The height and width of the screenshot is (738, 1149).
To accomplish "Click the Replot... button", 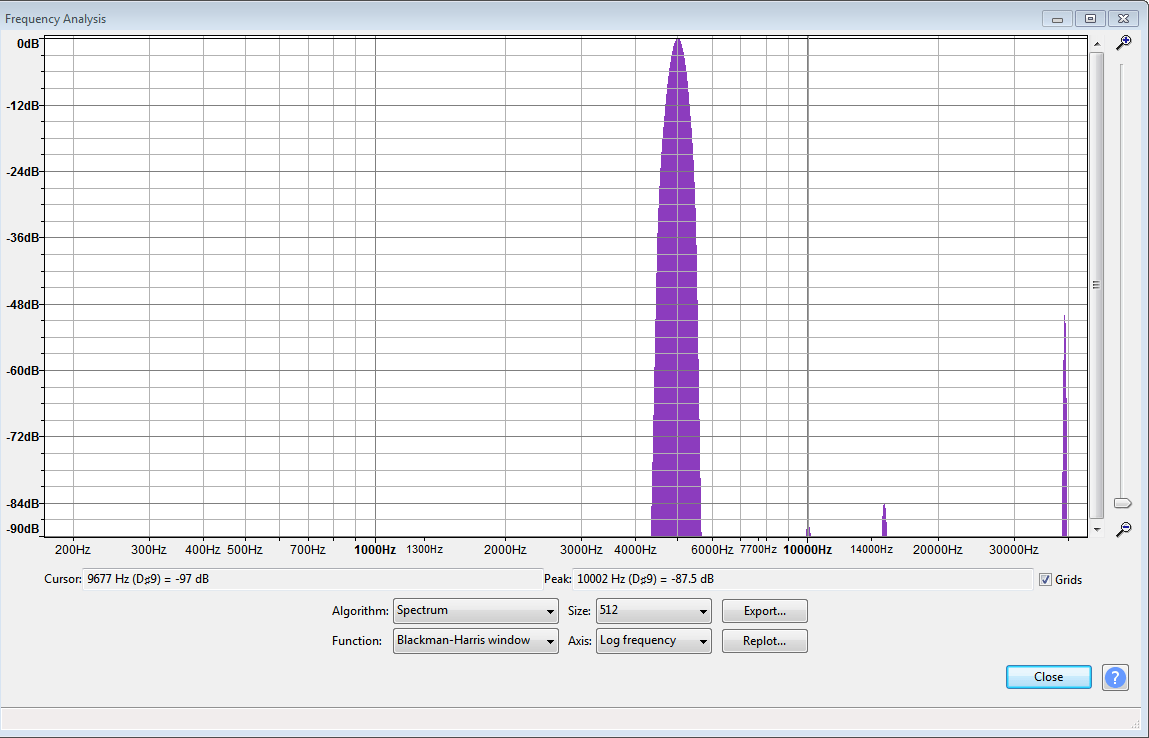I will point(764,641).
